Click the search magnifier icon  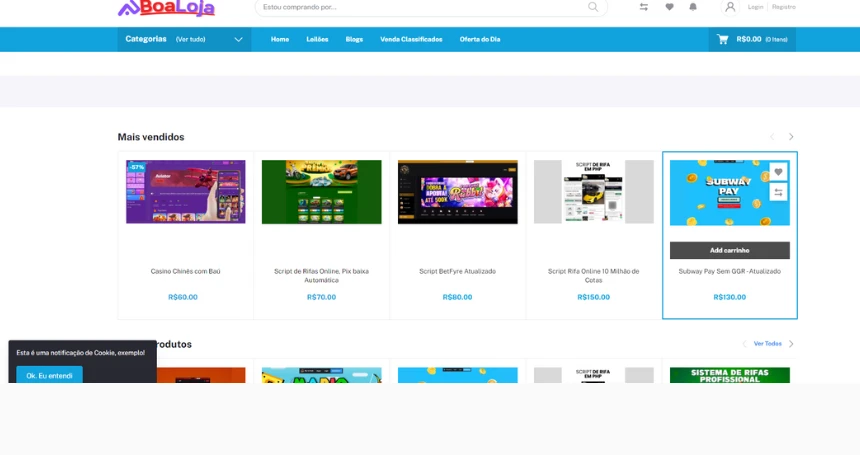click(x=593, y=7)
